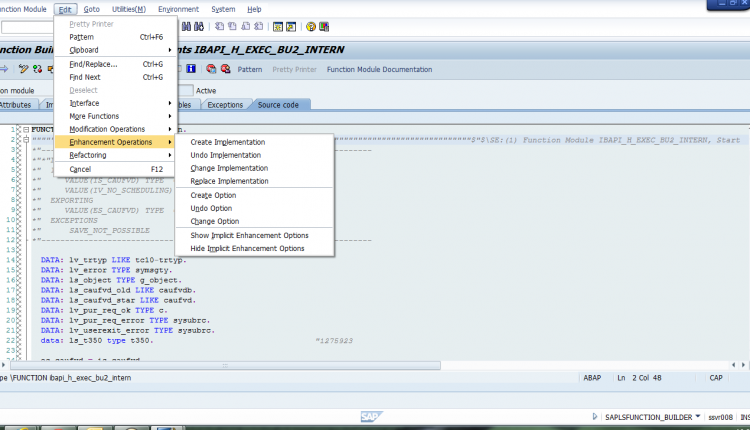Click the command input field
The height and width of the screenshot is (430, 750).
click(27, 27)
